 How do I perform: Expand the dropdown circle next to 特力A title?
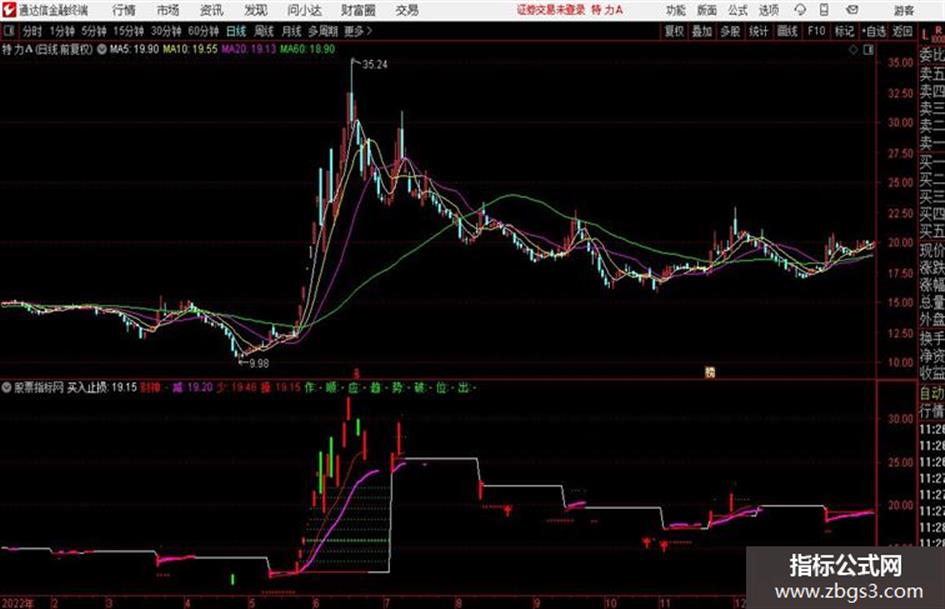pyautogui.click(x=102, y=49)
